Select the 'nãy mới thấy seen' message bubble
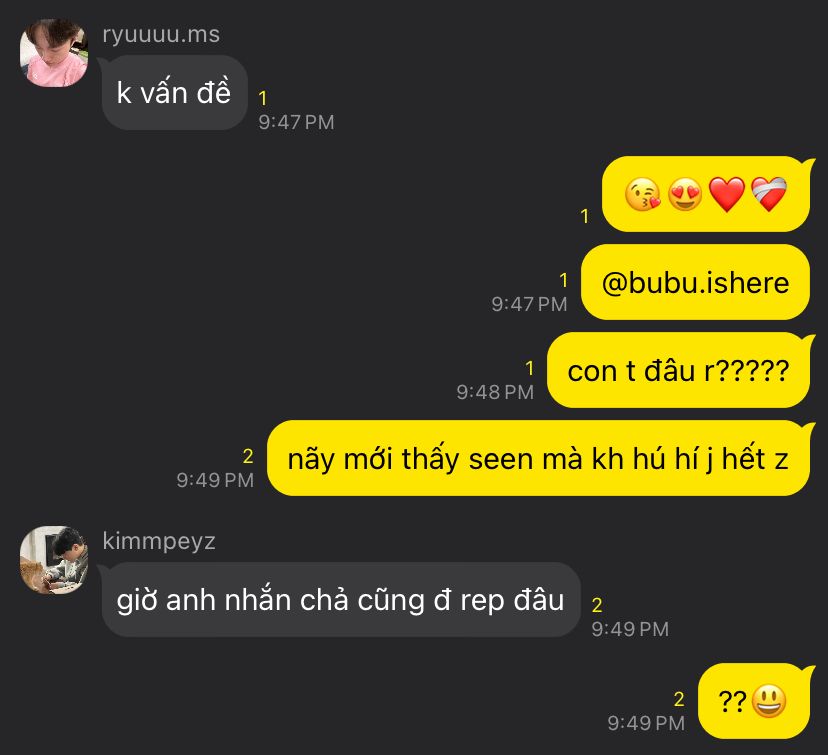828x755 pixels. pos(538,458)
